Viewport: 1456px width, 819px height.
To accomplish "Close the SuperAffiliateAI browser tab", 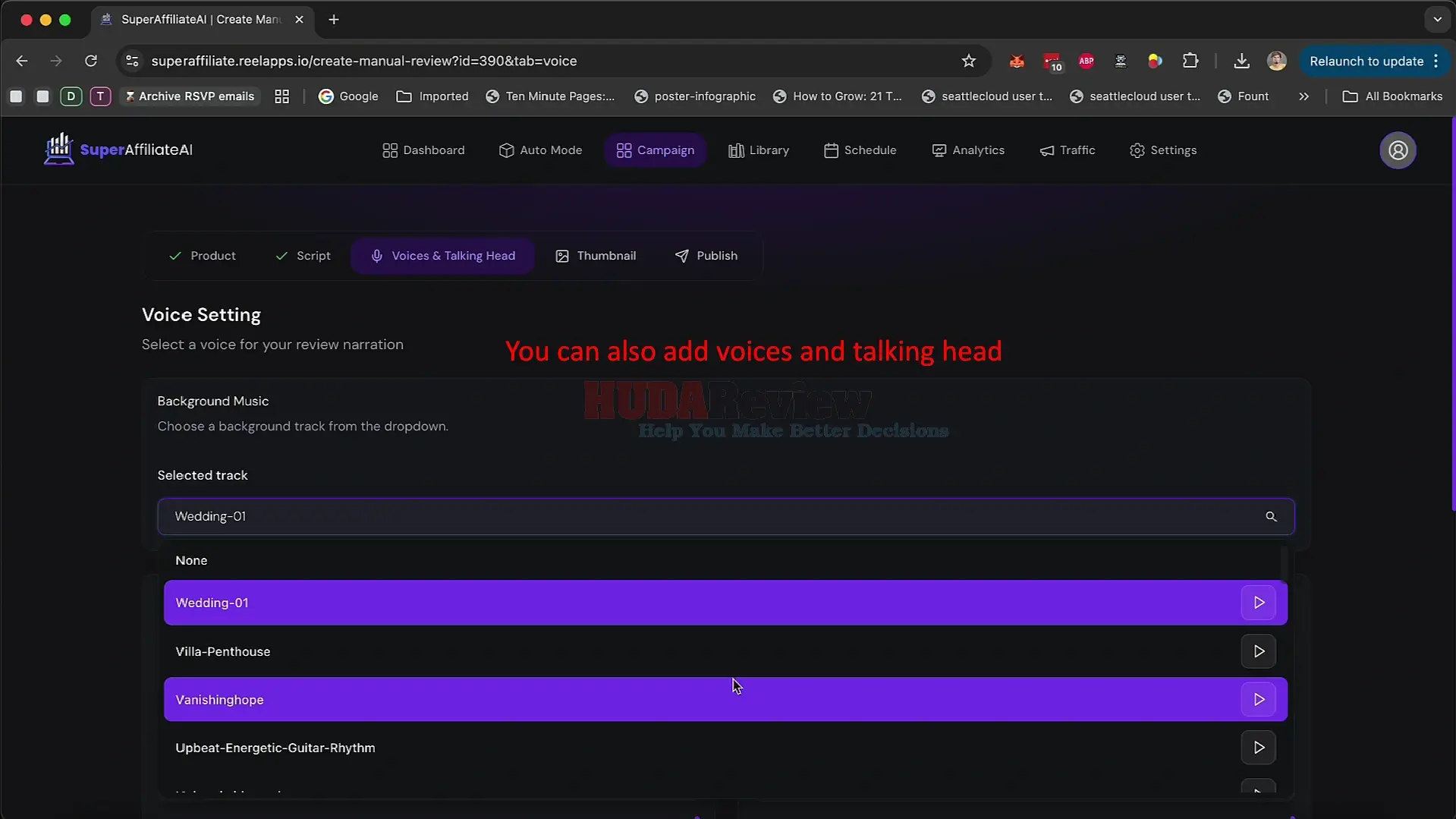I will [x=299, y=20].
